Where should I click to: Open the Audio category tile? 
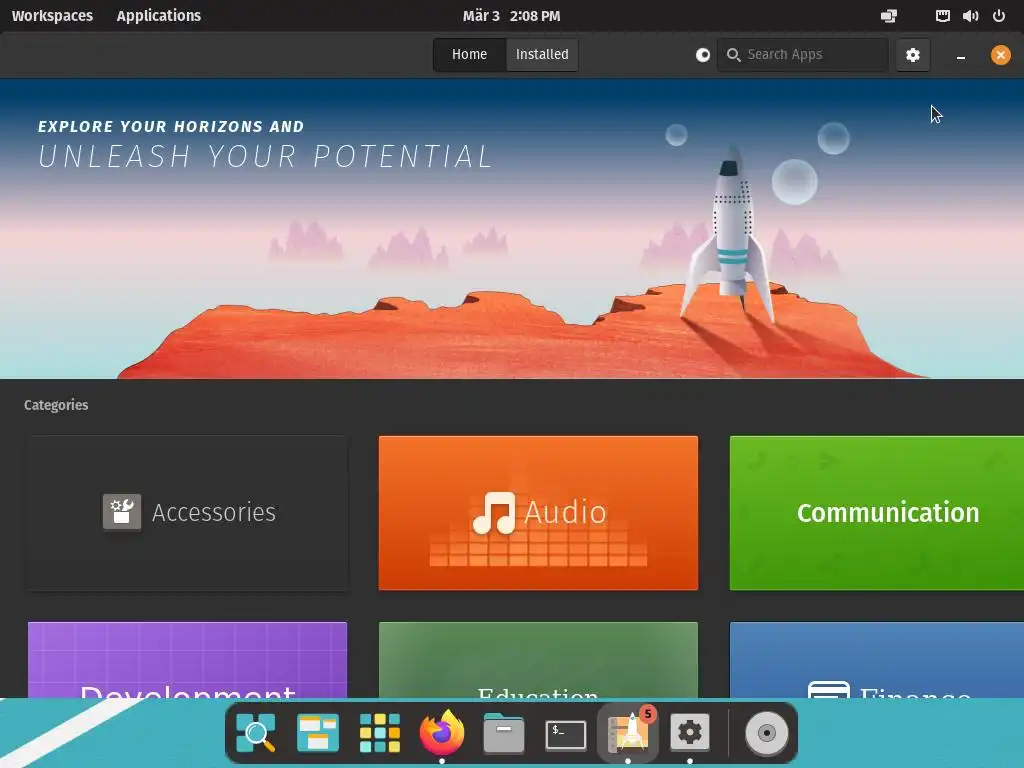click(x=538, y=513)
